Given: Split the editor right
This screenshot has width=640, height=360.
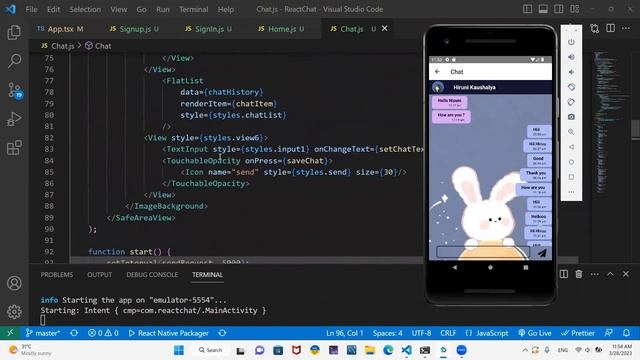Looking at the screenshot, I should (x=611, y=28).
